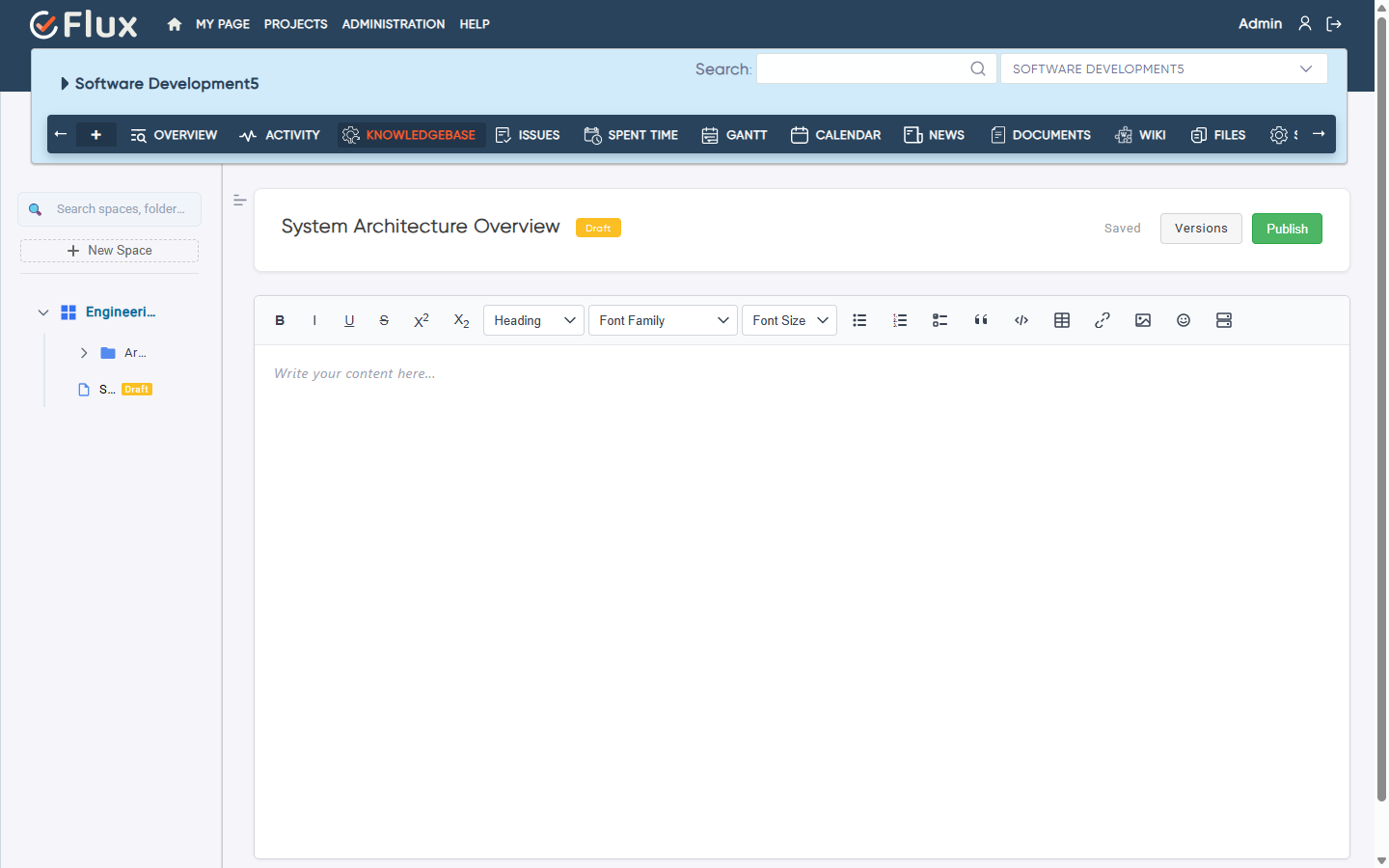Click the home icon in top bar

[x=175, y=24]
